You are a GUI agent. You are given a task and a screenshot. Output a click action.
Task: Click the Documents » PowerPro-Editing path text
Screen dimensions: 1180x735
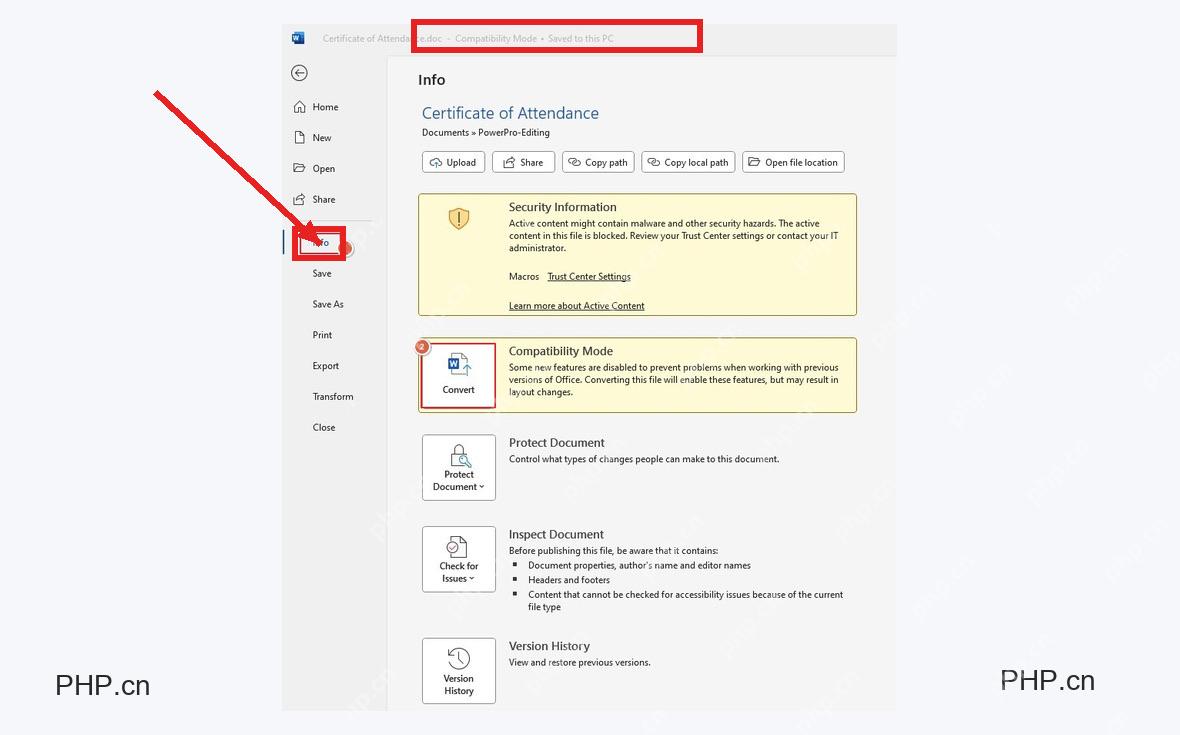485,132
